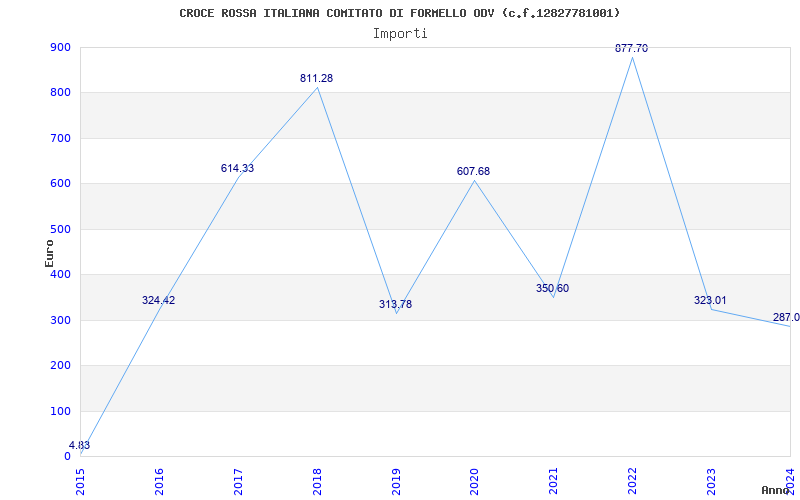Click the x-axis year 2023
This screenshot has width=800, height=500.
tap(711, 481)
